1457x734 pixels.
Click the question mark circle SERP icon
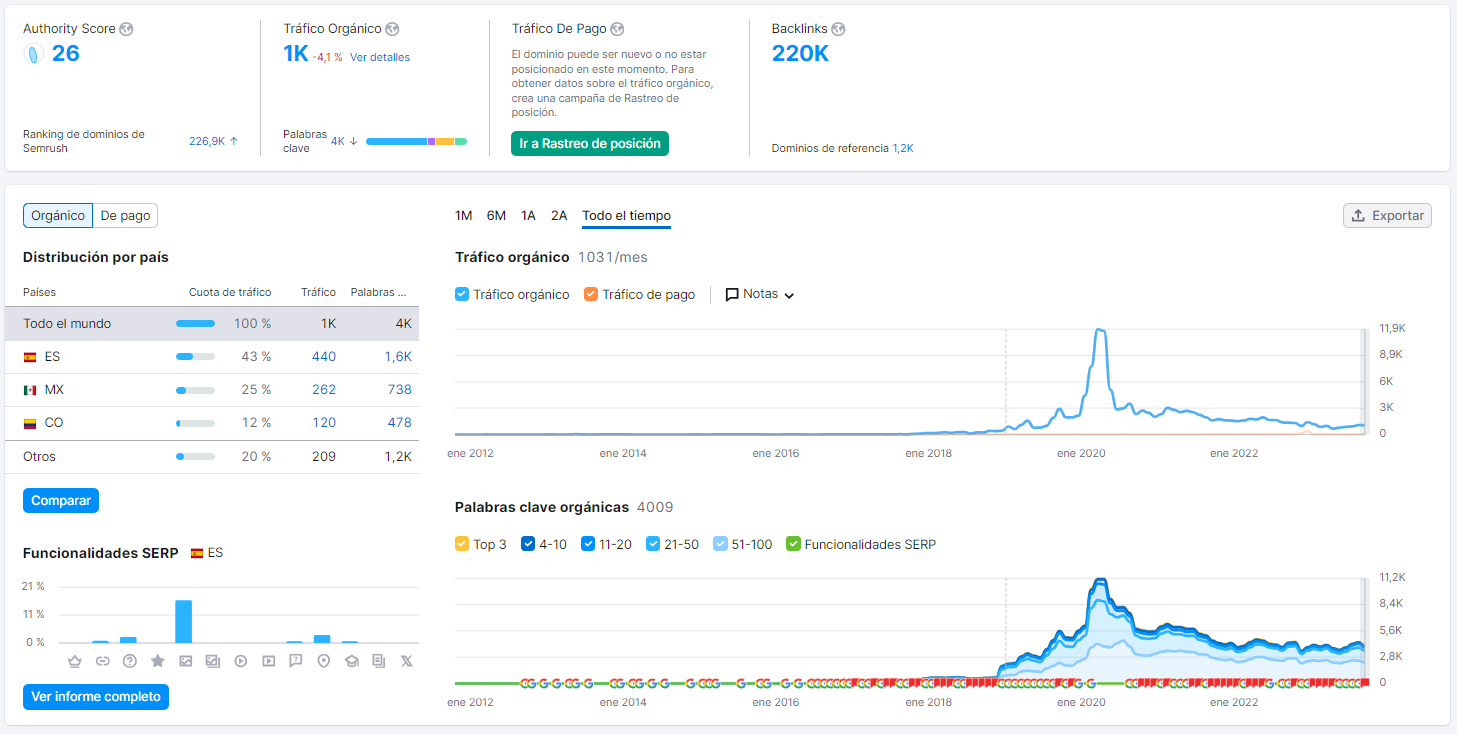pyautogui.click(x=129, y=661)
